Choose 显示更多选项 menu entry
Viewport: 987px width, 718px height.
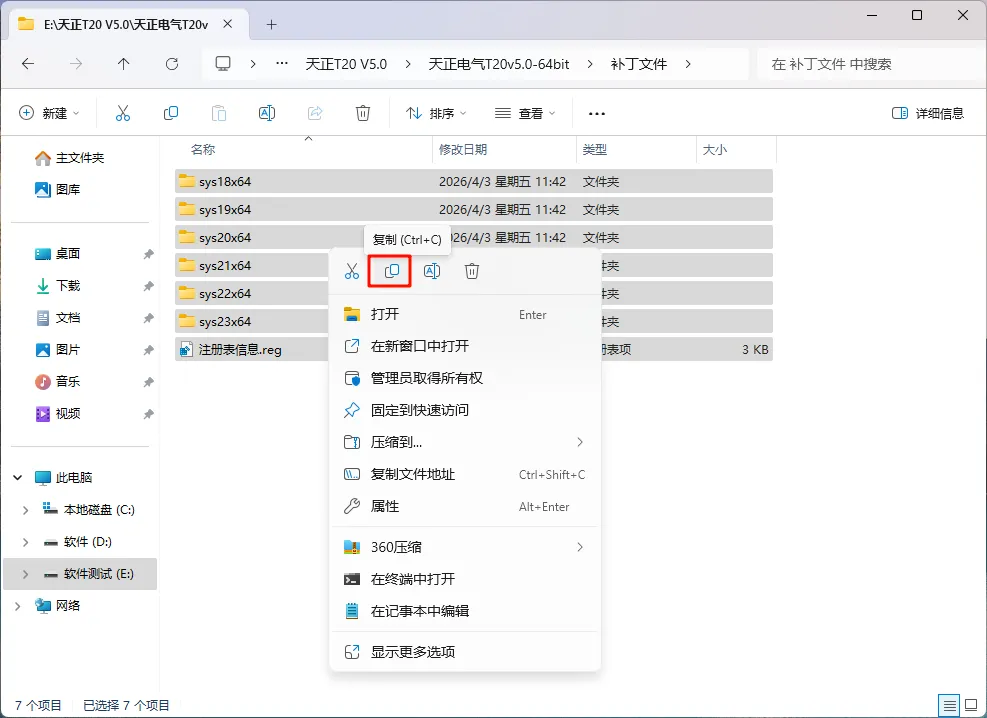[465, 652]
